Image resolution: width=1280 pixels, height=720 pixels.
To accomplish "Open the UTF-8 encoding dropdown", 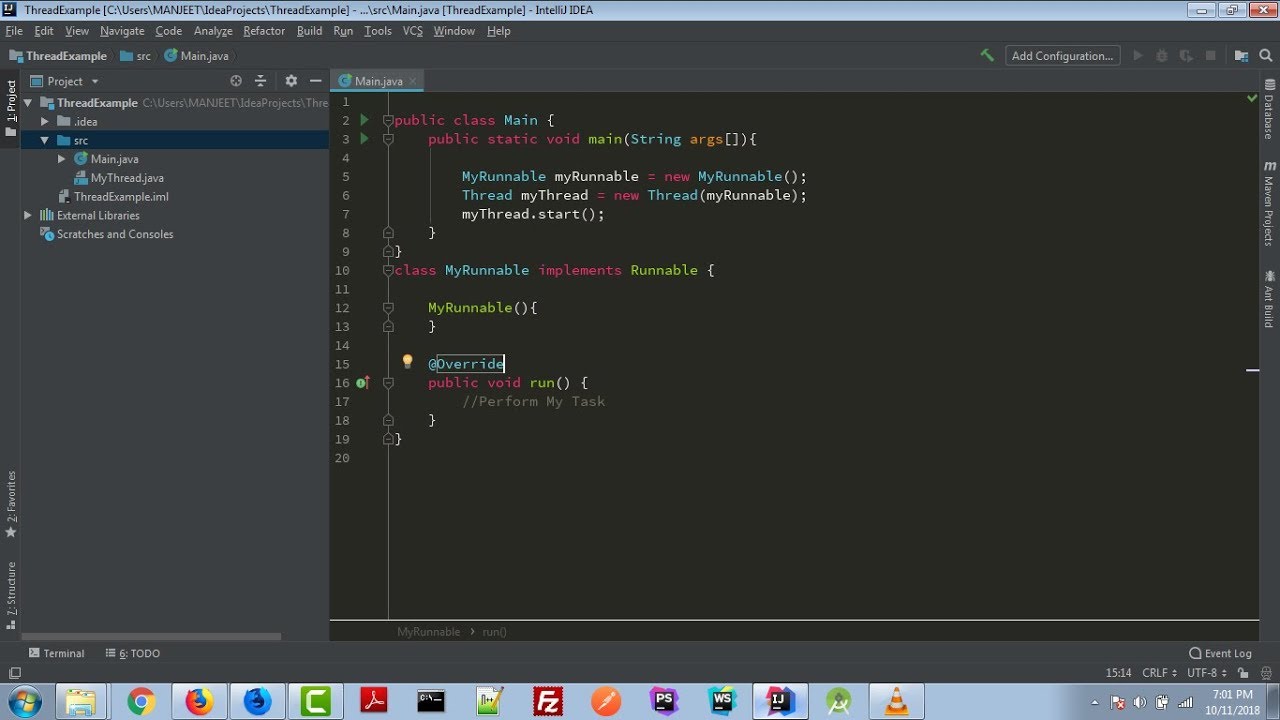I will pyautogui.click(x=1206, y=673).
